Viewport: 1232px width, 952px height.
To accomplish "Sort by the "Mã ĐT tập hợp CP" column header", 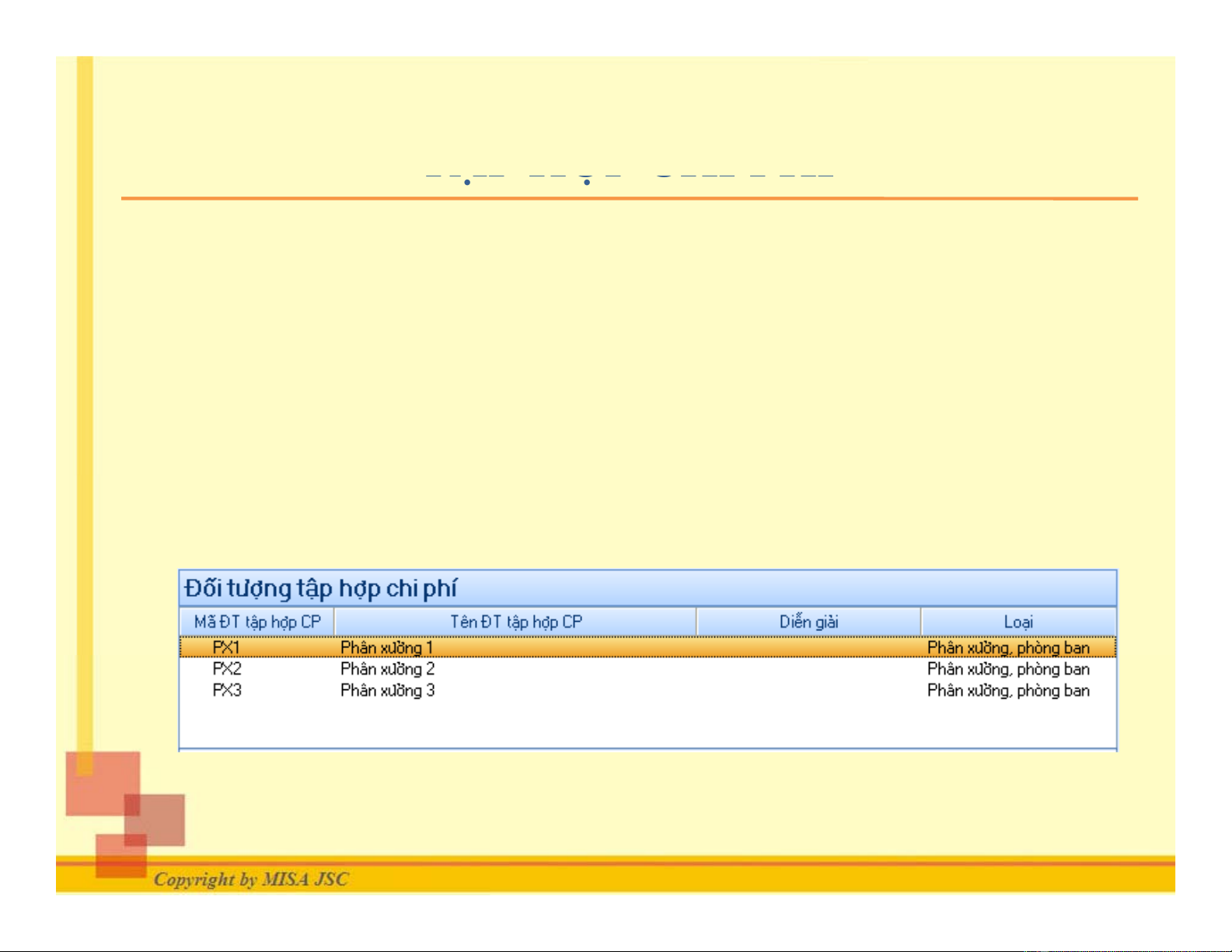I will 257,622.
